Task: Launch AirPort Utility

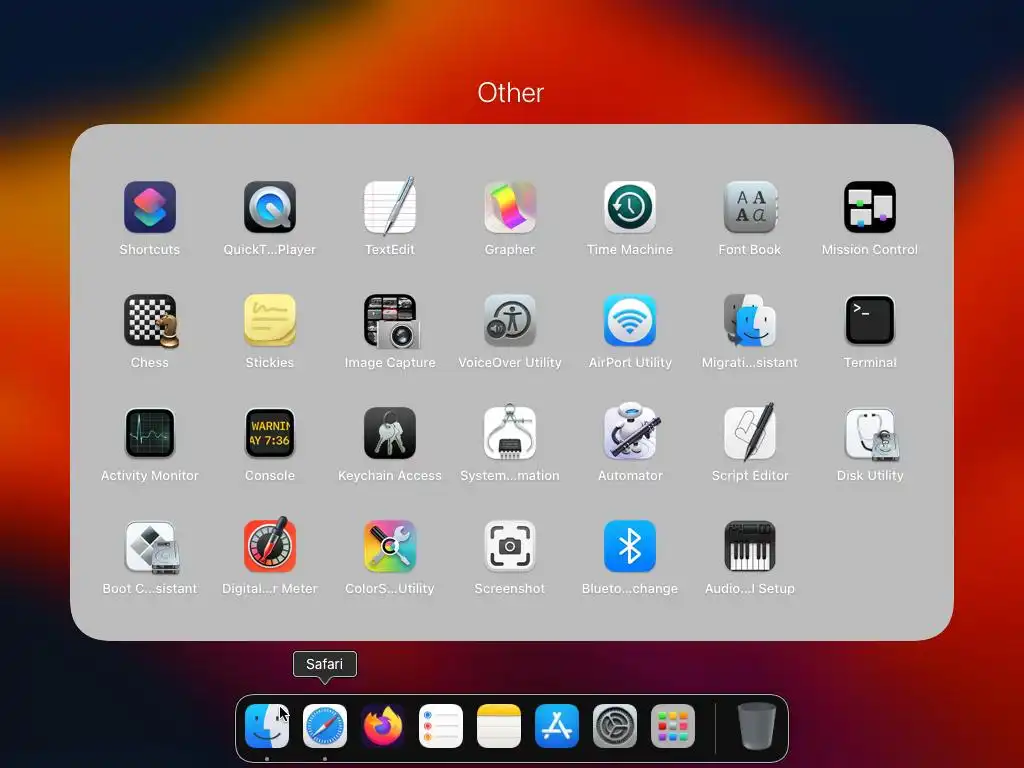Action: (630, 320)
